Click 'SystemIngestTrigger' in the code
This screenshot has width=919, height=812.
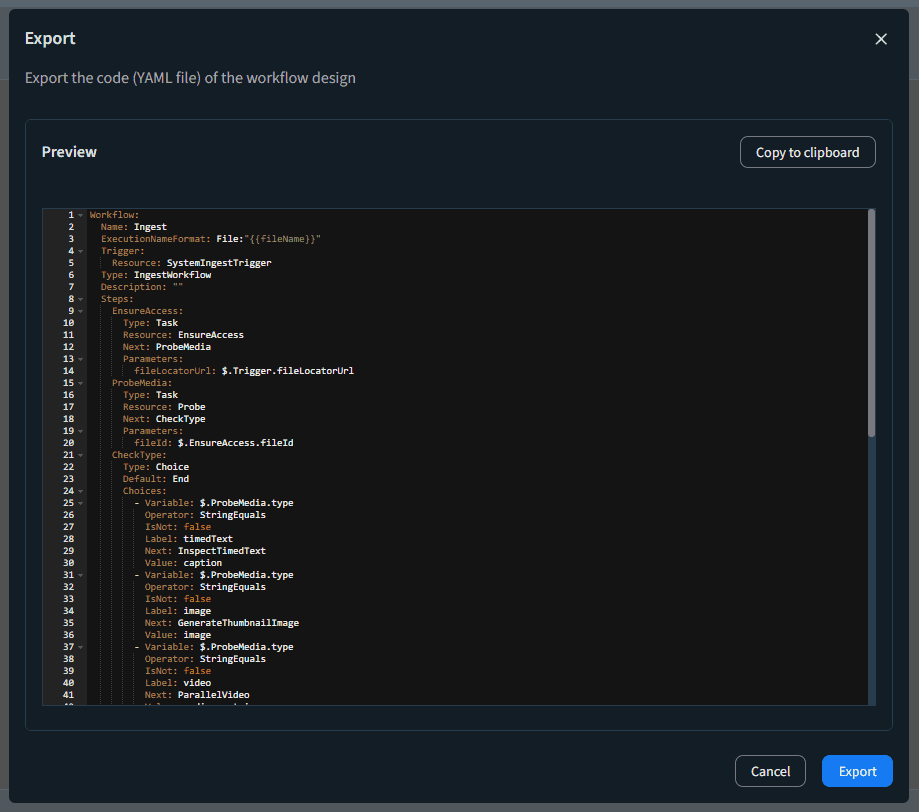point(219,263)
